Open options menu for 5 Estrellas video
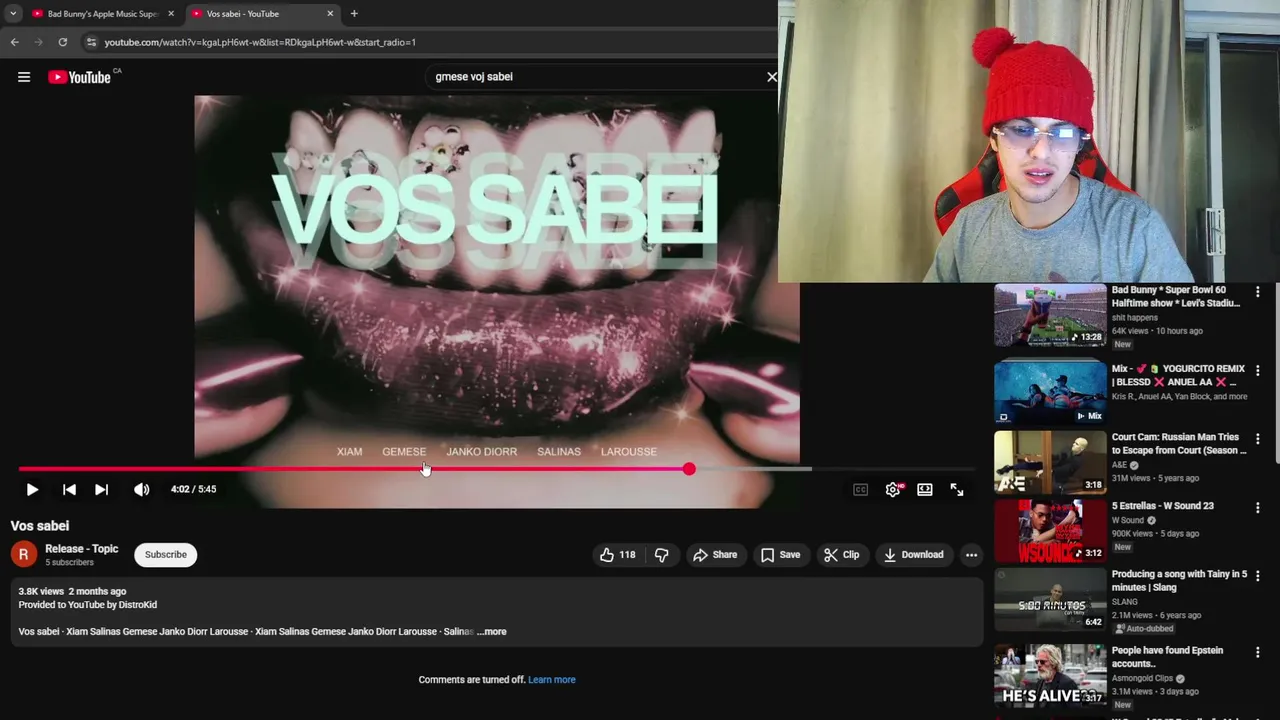This screenshot has height=720, width=1280. click(x=1258, y=508)
